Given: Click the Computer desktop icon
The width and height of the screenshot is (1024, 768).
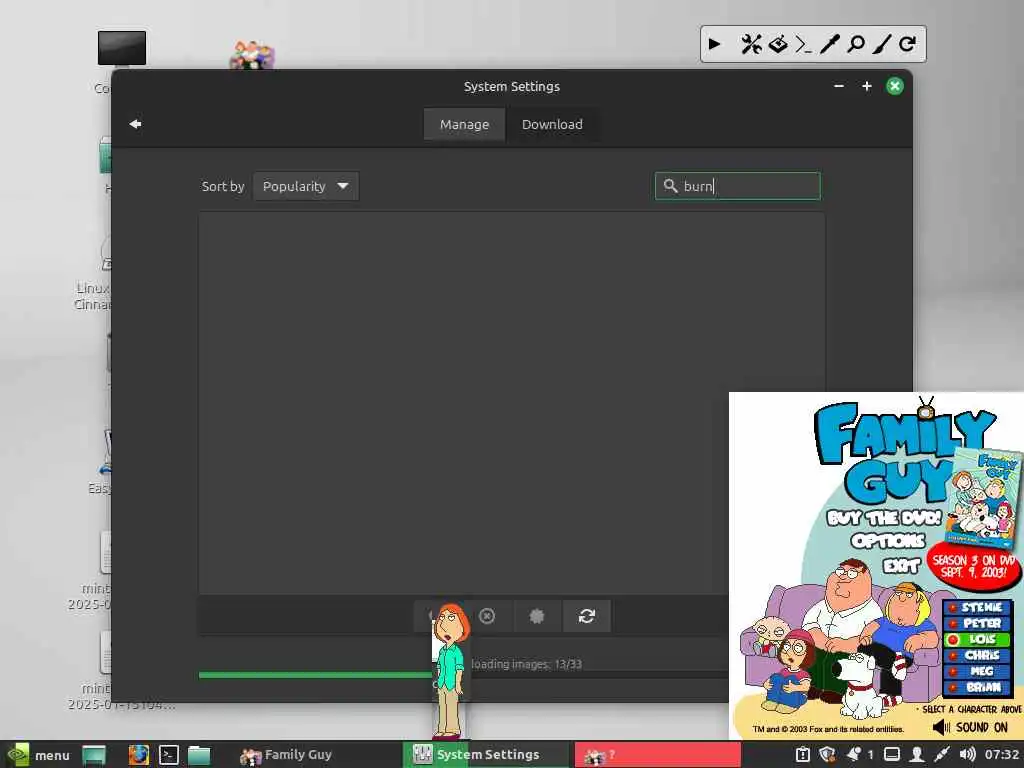Looking at the screenshot, I should (x=121, y=48).
